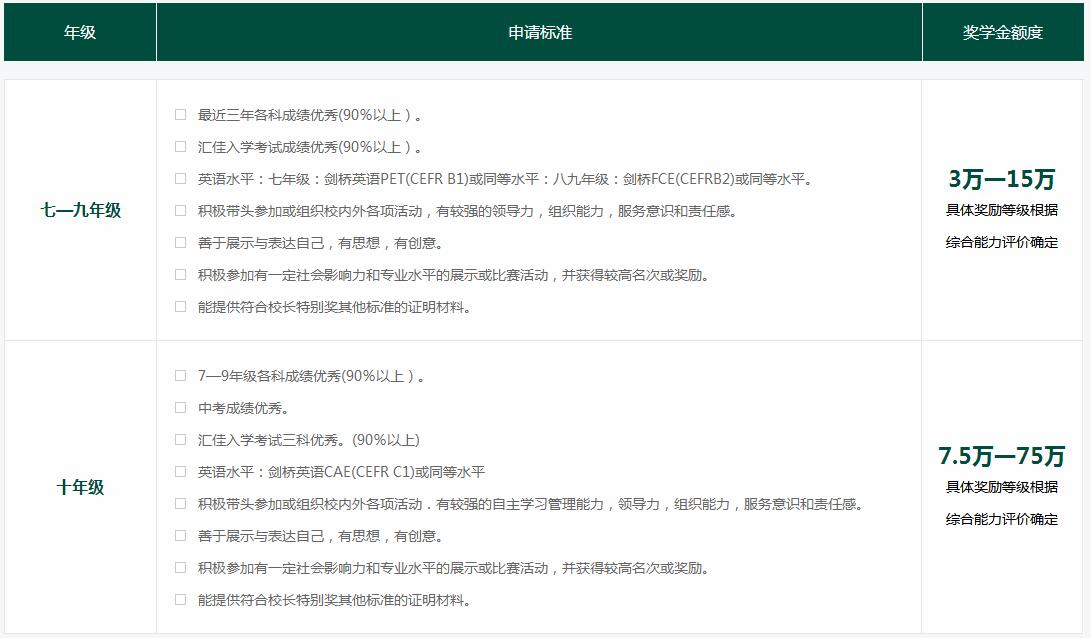
Task: 点击"申请标准"表头
Action: [537, 31]
